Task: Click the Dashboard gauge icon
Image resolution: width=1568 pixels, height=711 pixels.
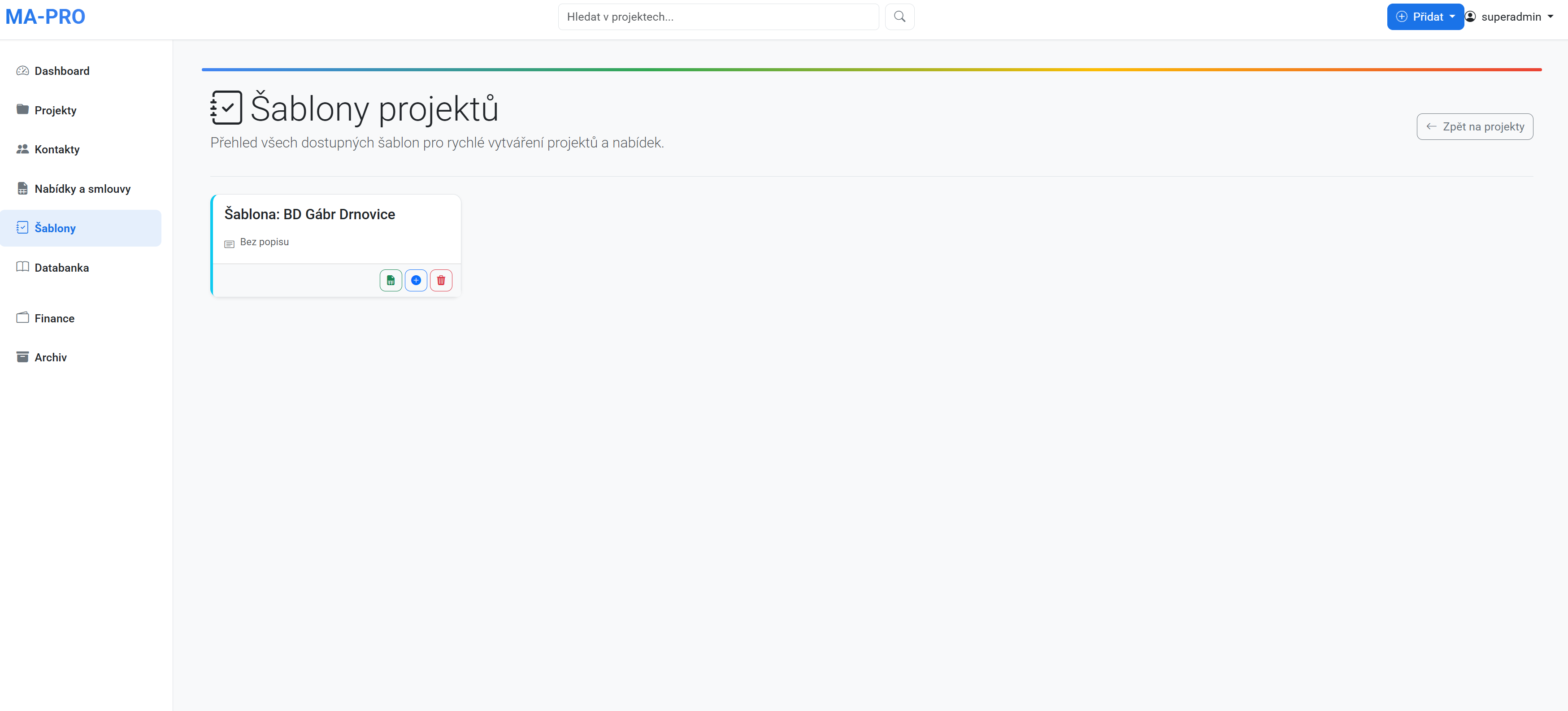Action: (22, 71)
